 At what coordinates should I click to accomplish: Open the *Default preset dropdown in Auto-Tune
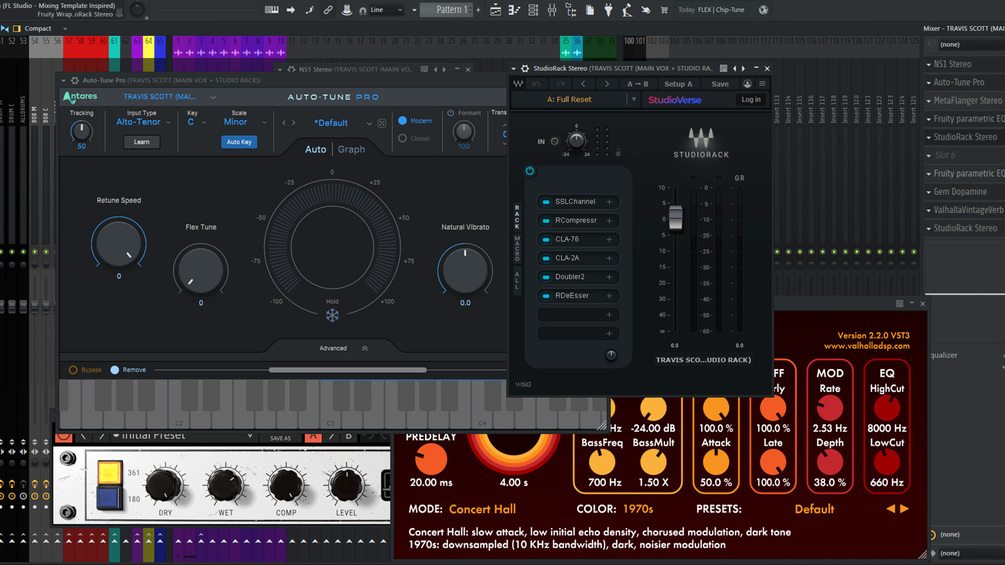pos(342,123)
